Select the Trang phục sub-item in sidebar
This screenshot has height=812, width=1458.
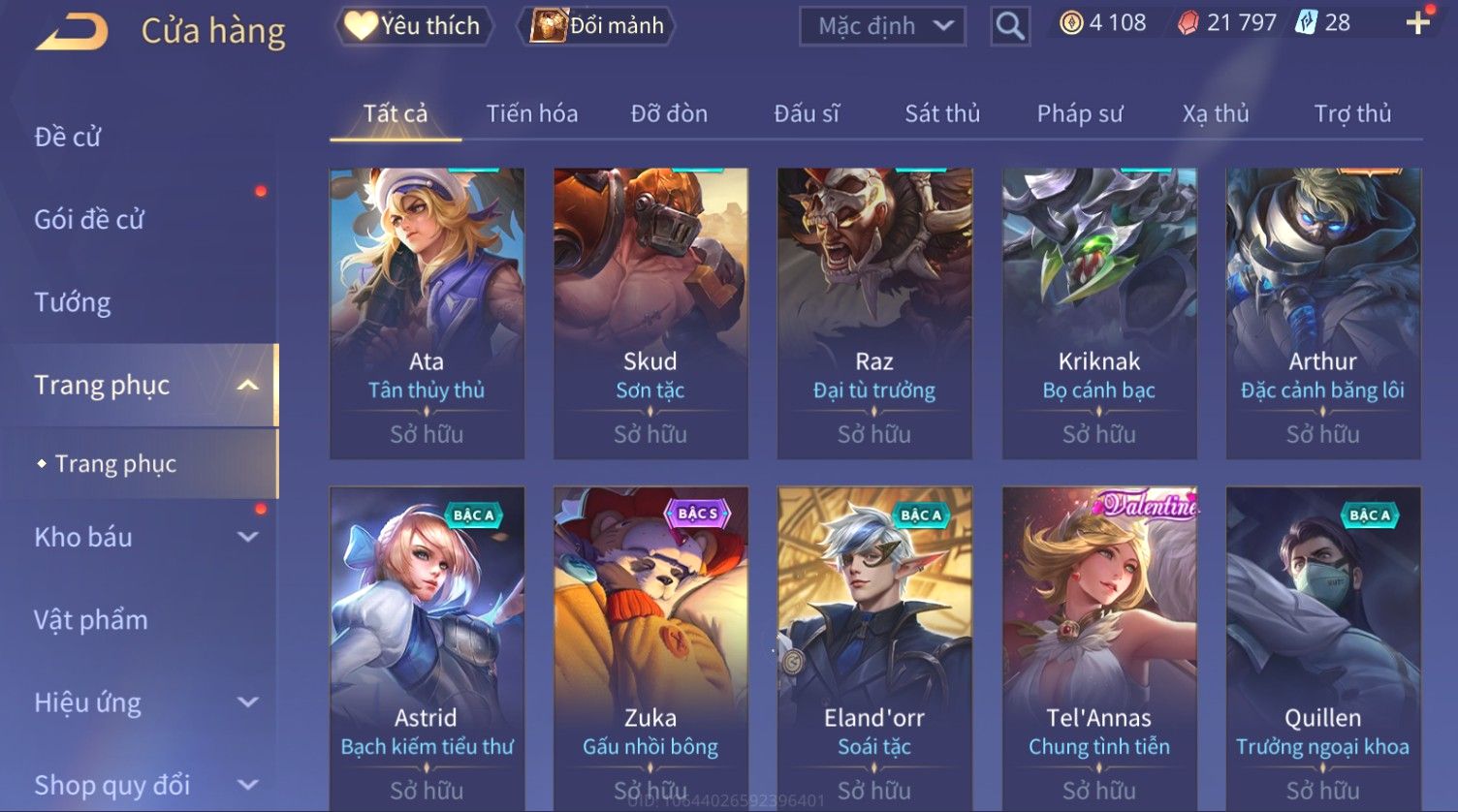pyautogui.click(x=115, y=464)
